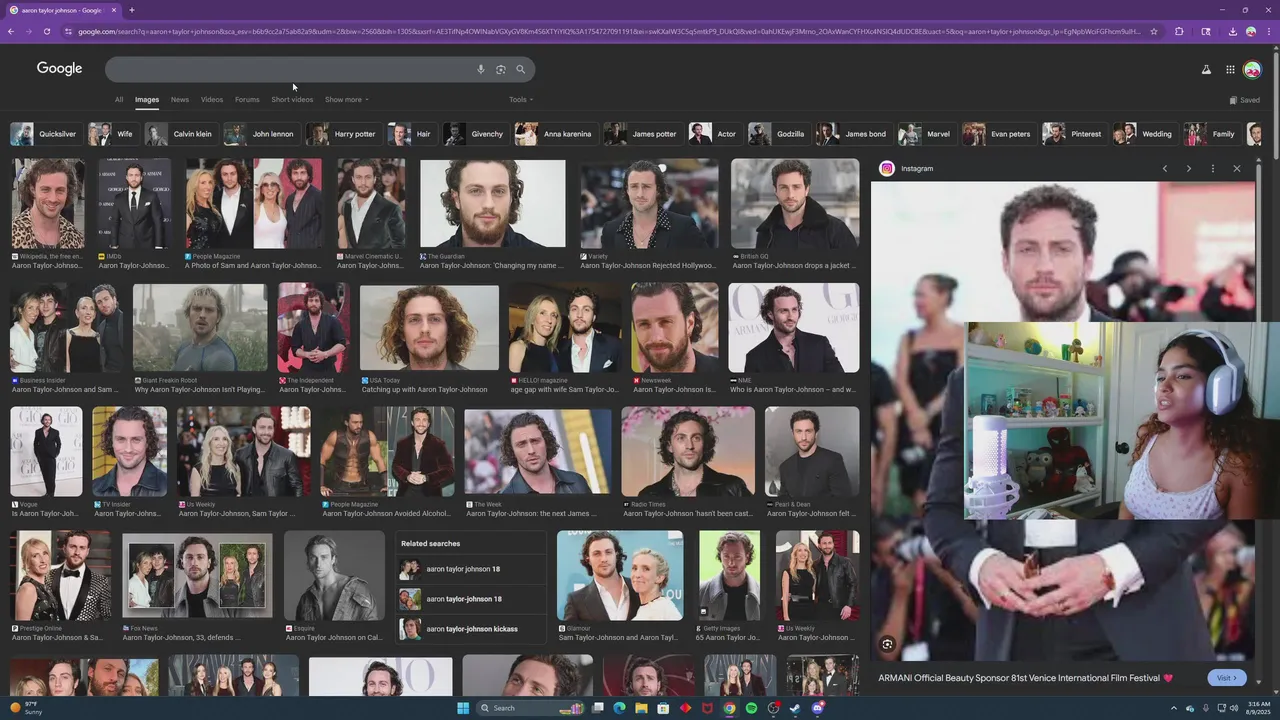This screenshot has width=1280, height=720.
Task: Bookmark this page with the star icon
Action: 1154,31
